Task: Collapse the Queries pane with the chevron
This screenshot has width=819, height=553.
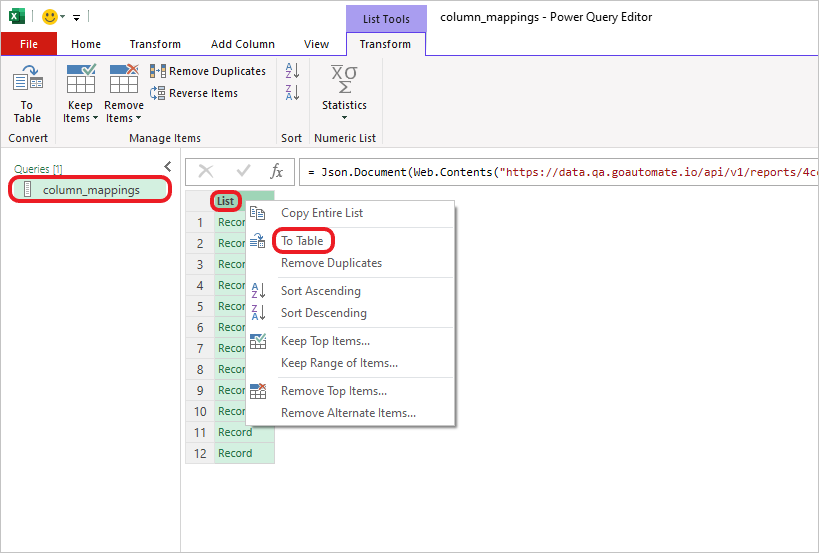Action: pyautogui.click(x=168, y=167)
